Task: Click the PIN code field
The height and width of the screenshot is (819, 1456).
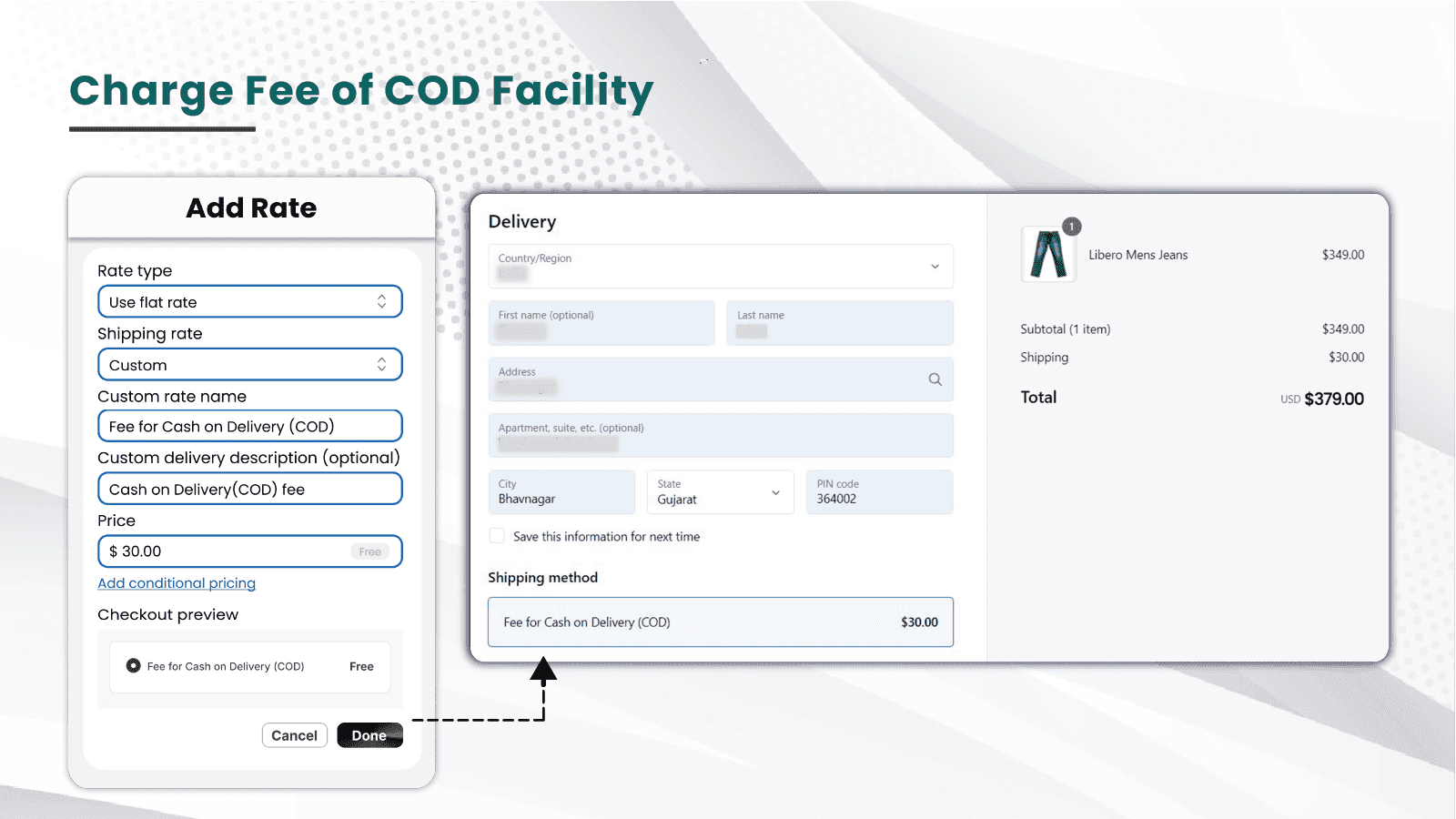Action: coord(878,492)
